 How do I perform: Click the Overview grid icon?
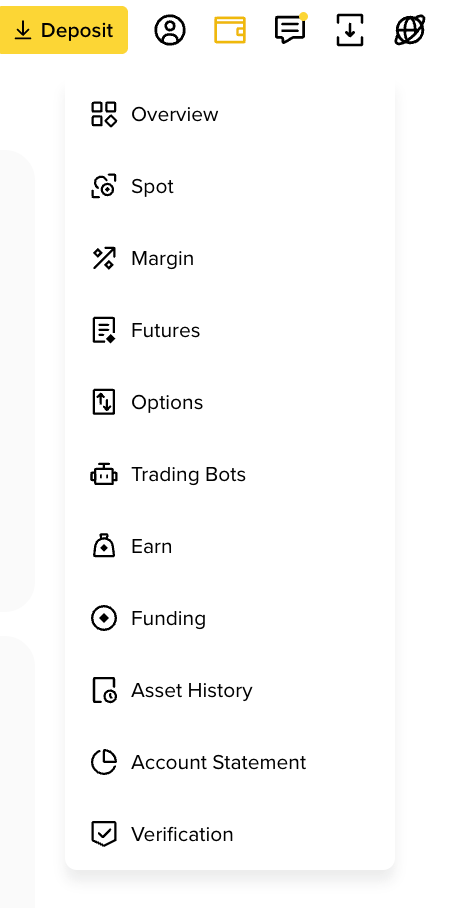[104, 114]
